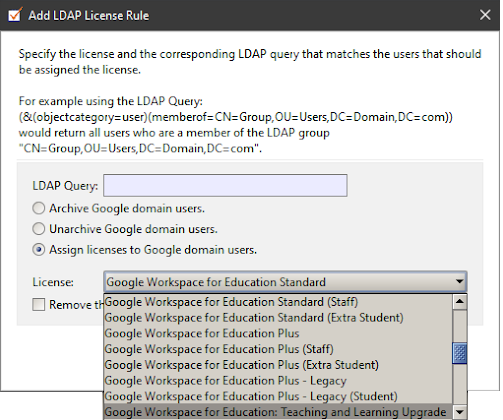Image resolution: width=503 pixels, height=420 pixels.
Task: Select Archive Google domain users option
Action: 39,208
